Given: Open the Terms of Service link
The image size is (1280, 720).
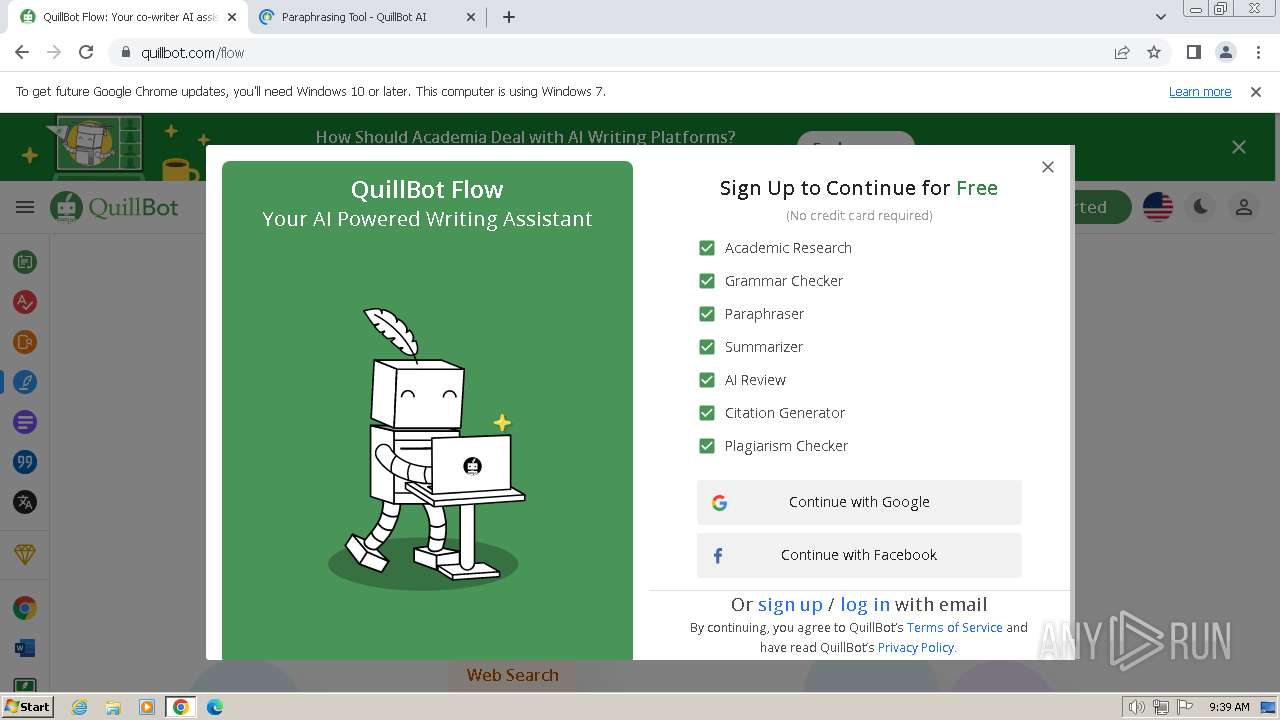Looking at the screenshot, I should point(954,627).
